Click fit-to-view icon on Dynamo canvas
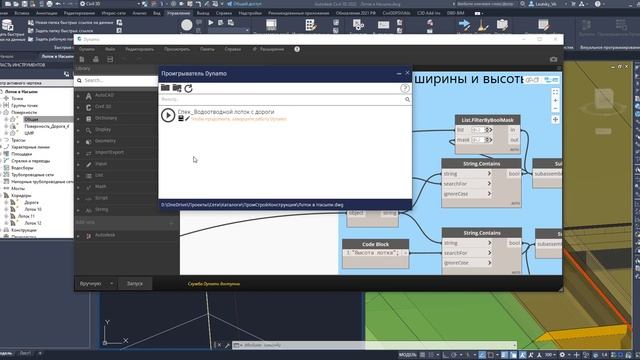The height and width of the screenshot is (360, 640). click(555, 92)
